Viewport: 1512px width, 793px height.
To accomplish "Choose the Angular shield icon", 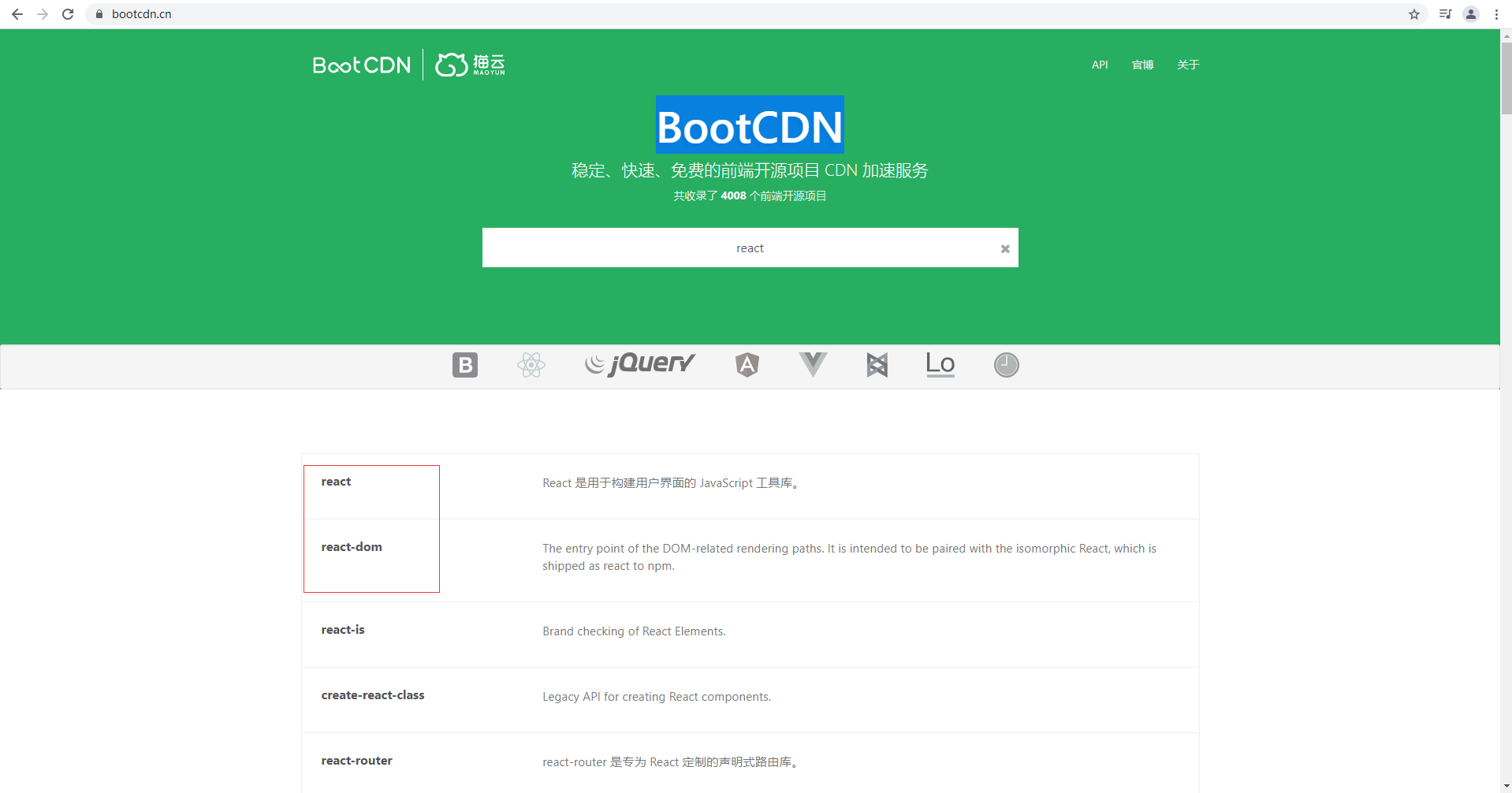I will tap(747, 365).
